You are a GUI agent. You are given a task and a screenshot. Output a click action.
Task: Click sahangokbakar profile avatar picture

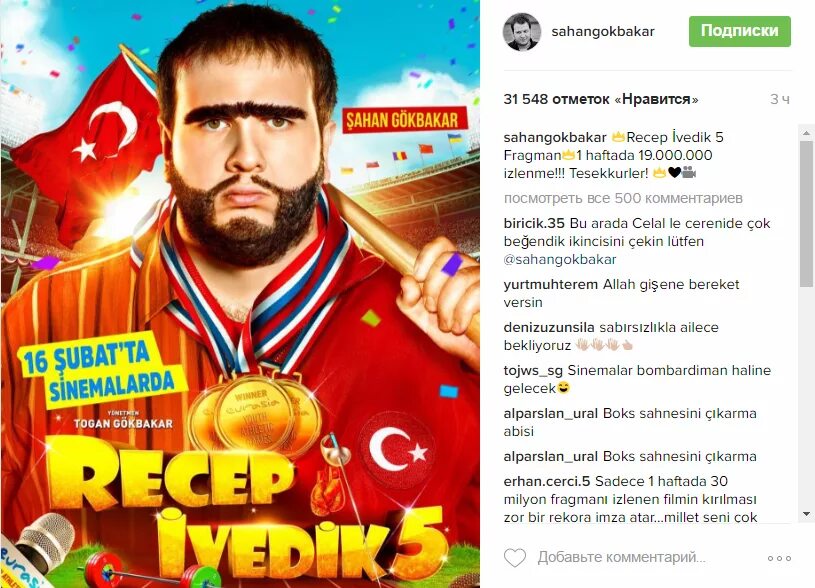point(522,32)
